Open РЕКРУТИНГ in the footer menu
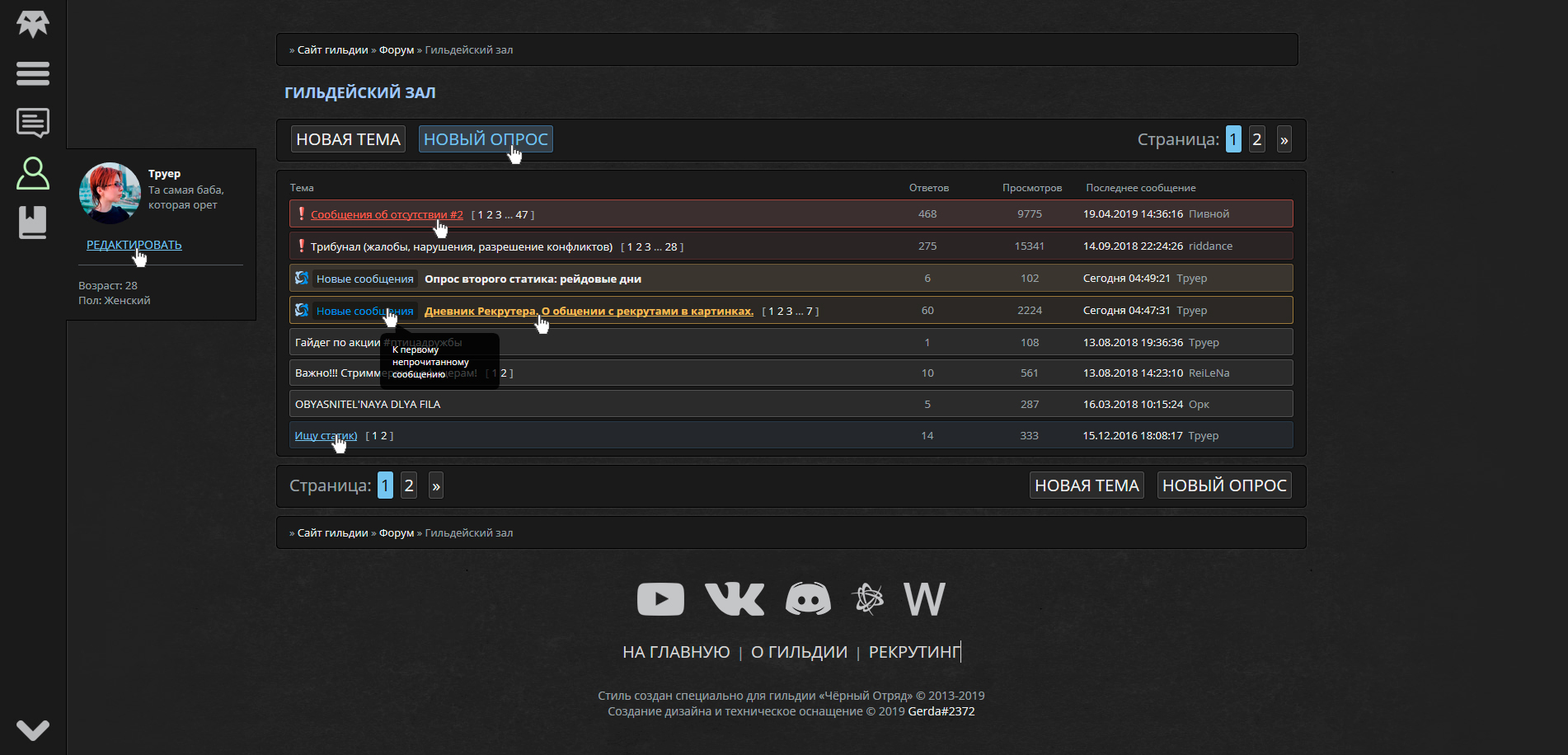 (x=913, y=652)
